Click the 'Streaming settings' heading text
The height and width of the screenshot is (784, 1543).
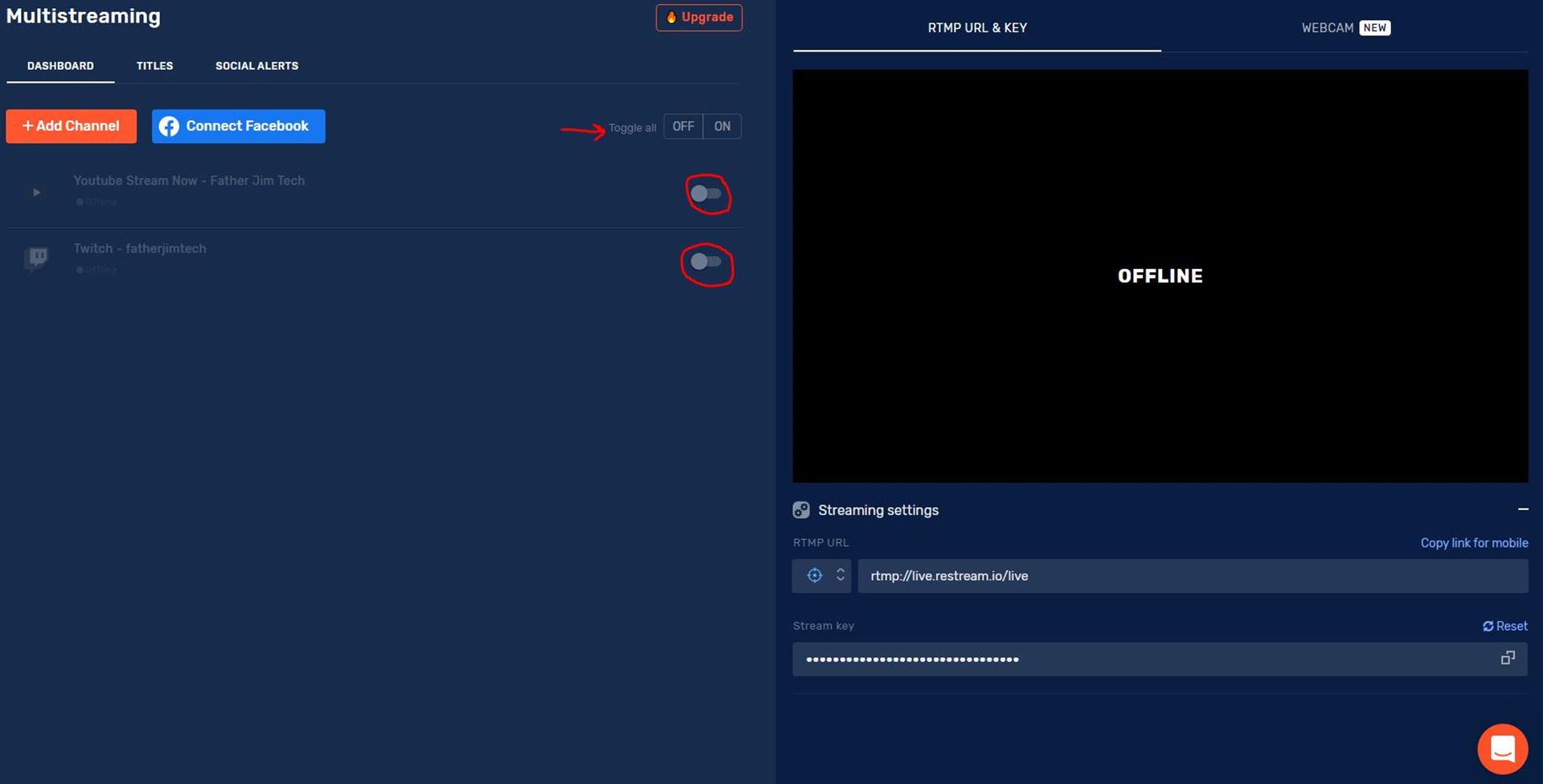[878, 510]
